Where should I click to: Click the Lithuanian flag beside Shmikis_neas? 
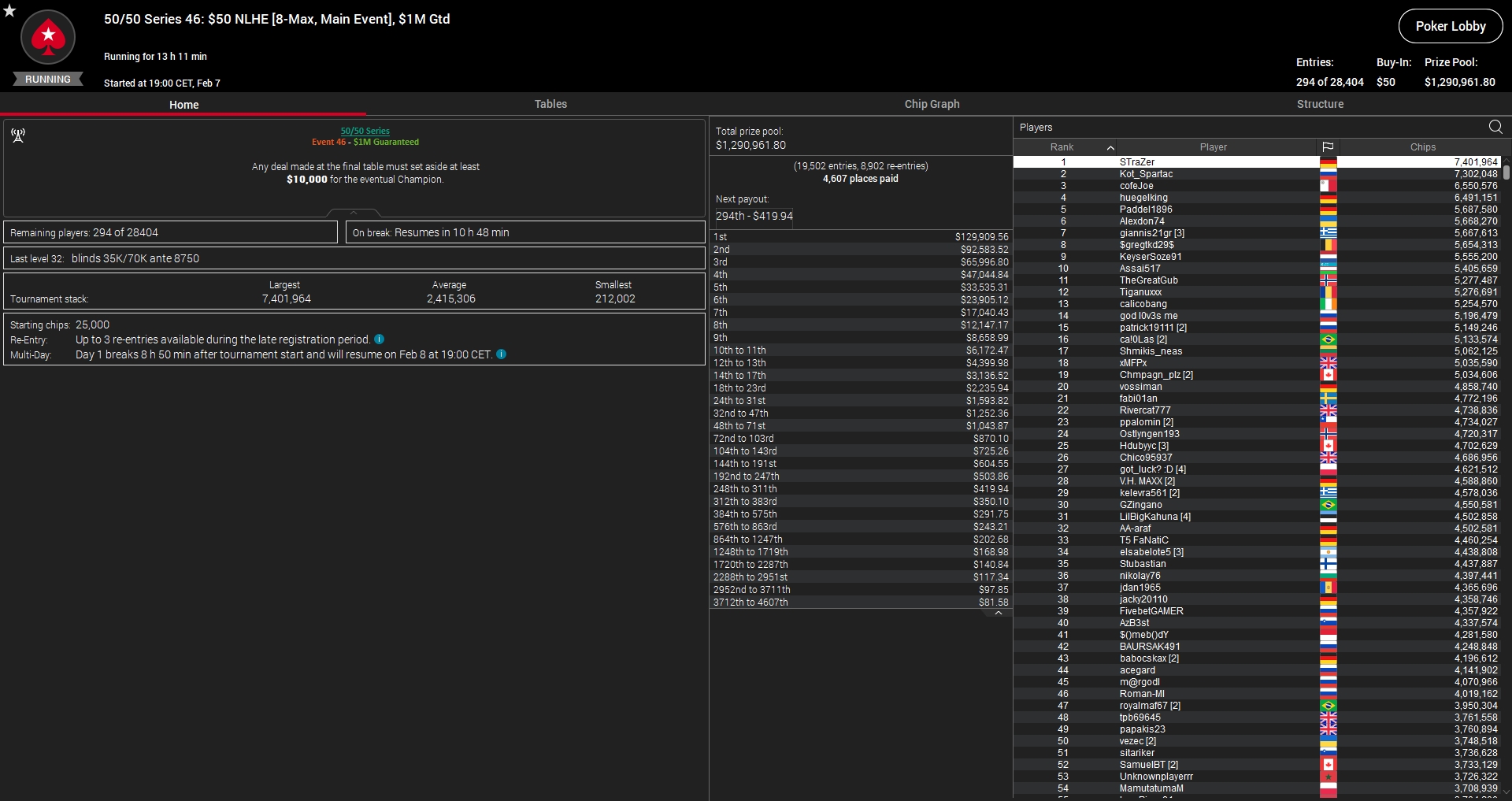point(1328,351)
